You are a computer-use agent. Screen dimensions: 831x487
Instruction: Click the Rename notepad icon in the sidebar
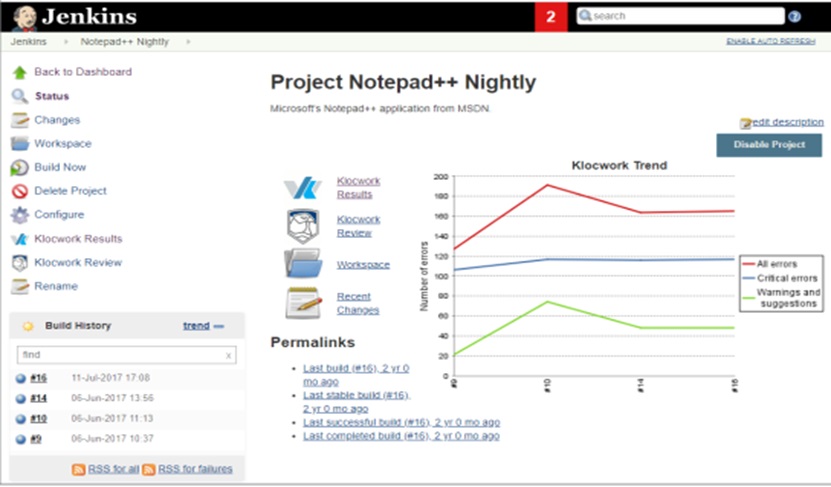point(20,287)
